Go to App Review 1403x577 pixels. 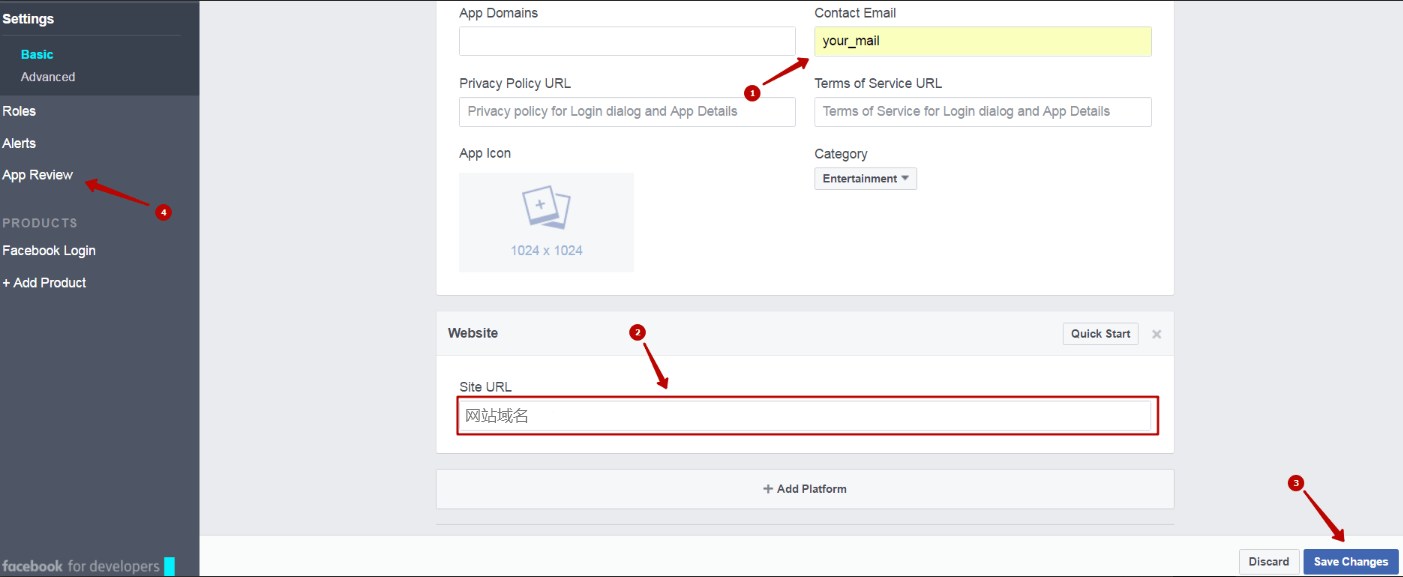tap(38, 175)
